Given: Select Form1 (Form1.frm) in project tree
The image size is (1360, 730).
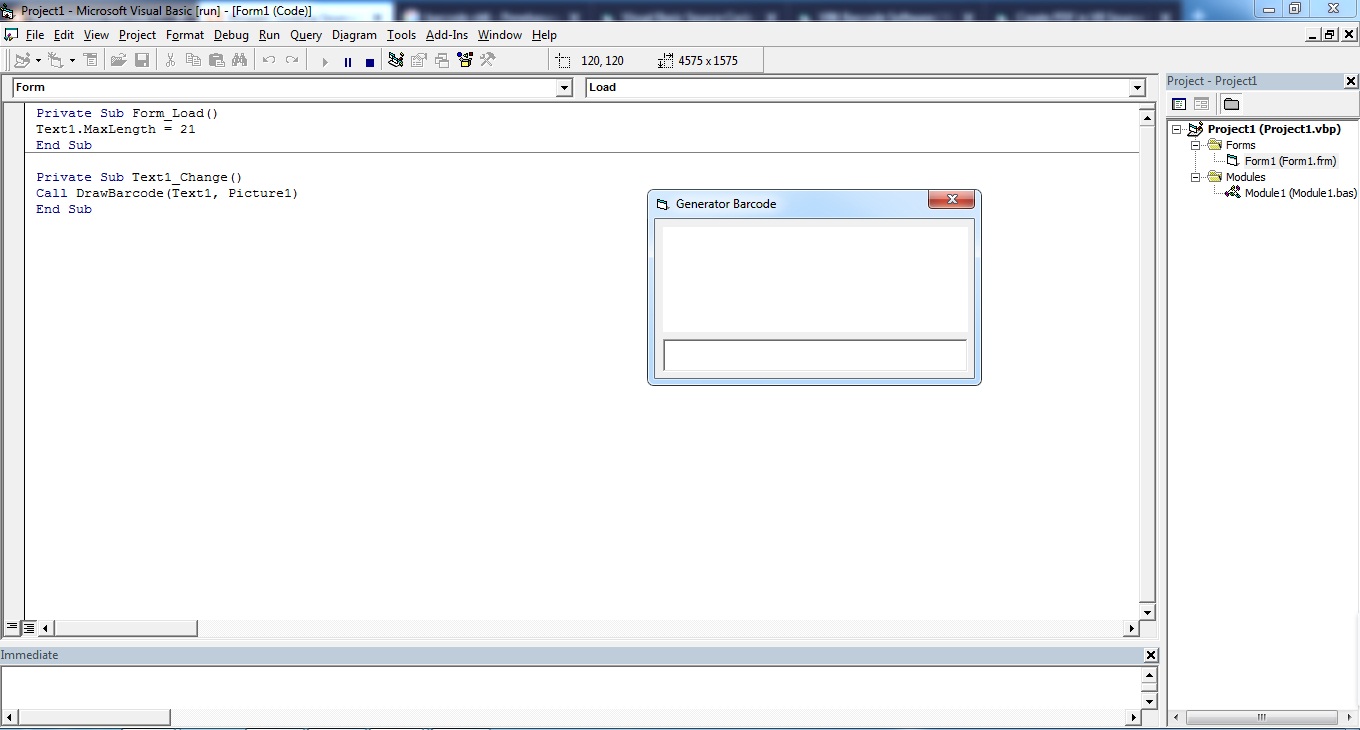Looking at the screenshot, I should pyautogui.click(x=1290, y=161).
